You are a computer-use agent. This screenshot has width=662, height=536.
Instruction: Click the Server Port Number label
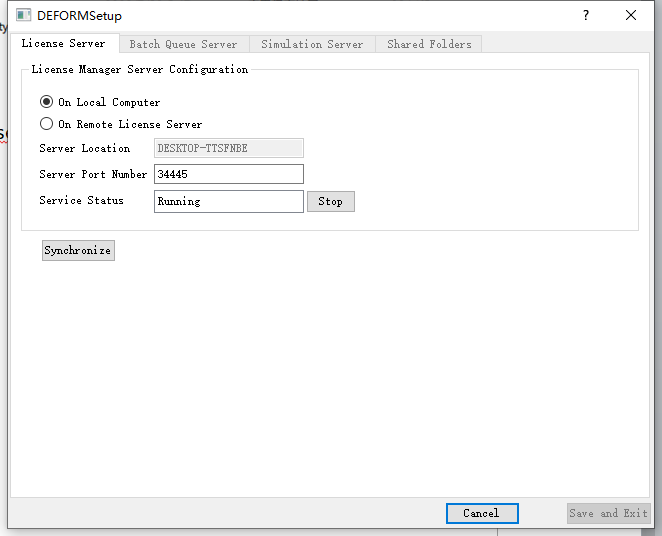[93, 174]
